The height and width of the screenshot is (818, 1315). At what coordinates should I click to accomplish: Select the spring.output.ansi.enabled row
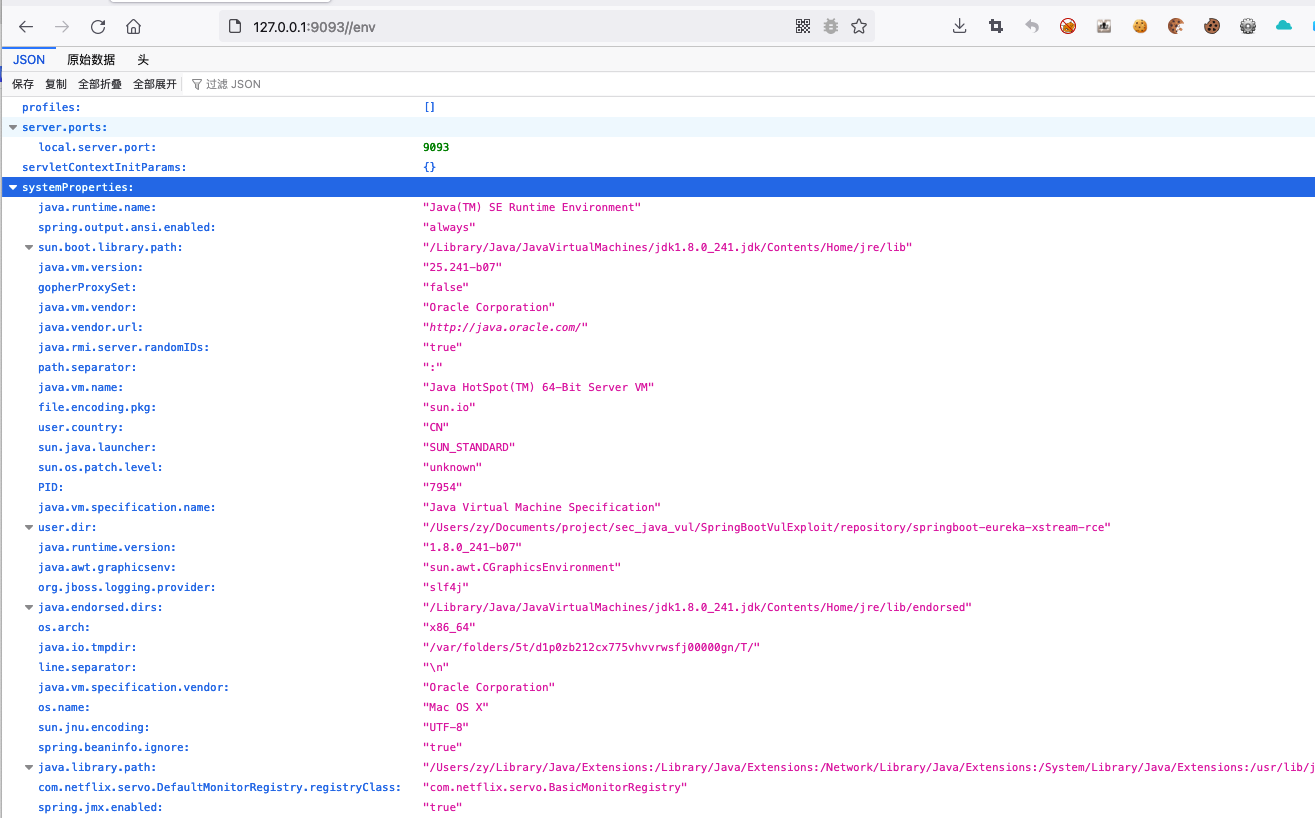(657, 227)
